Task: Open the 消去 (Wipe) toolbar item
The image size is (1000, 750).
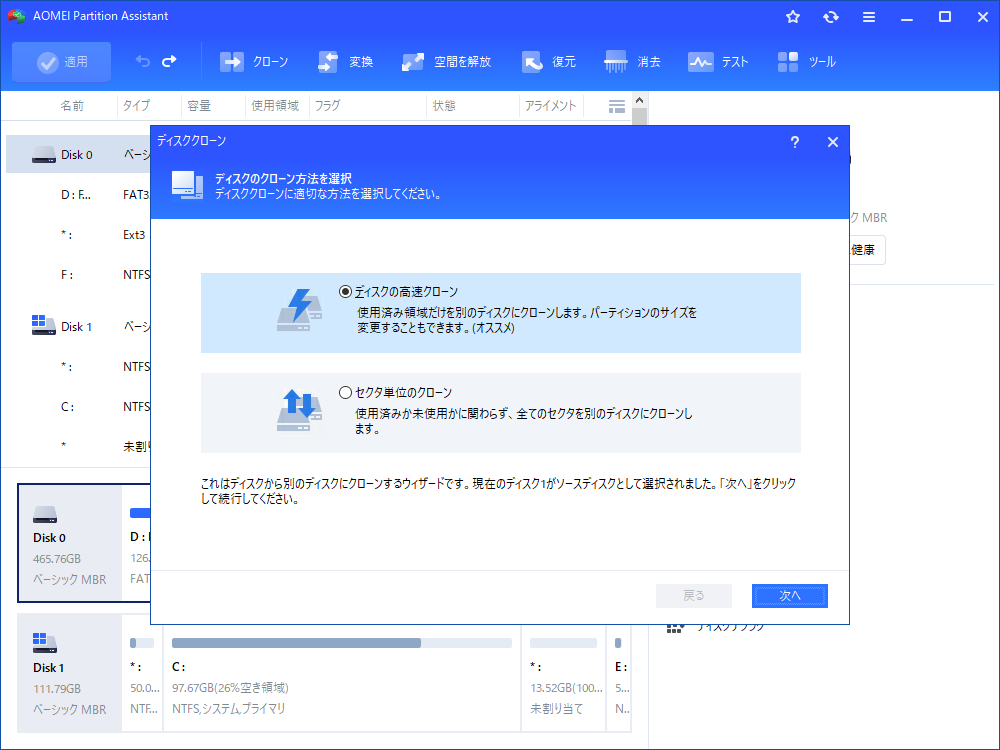Action: pyautogui.click(x=632, y=62)
